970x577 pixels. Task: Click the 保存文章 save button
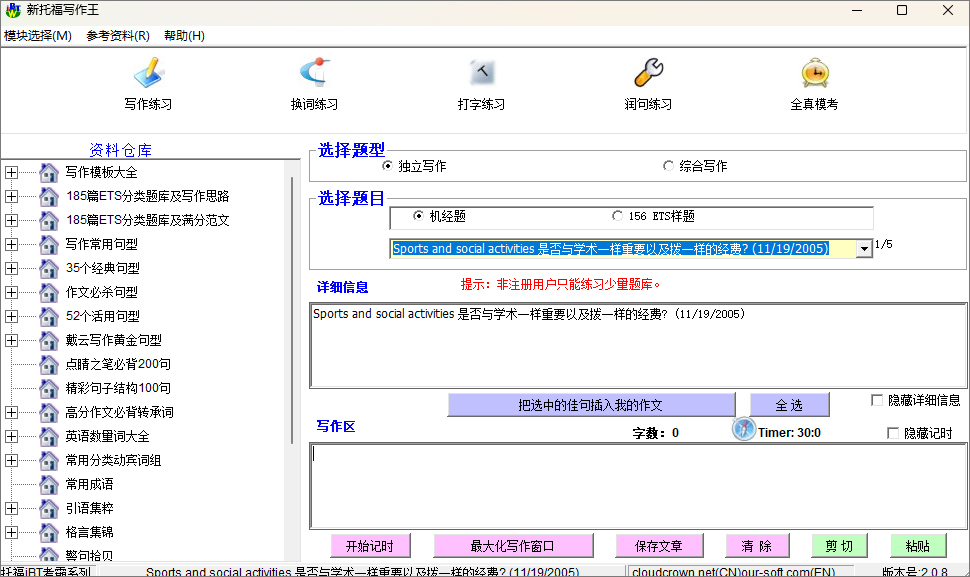658,546
